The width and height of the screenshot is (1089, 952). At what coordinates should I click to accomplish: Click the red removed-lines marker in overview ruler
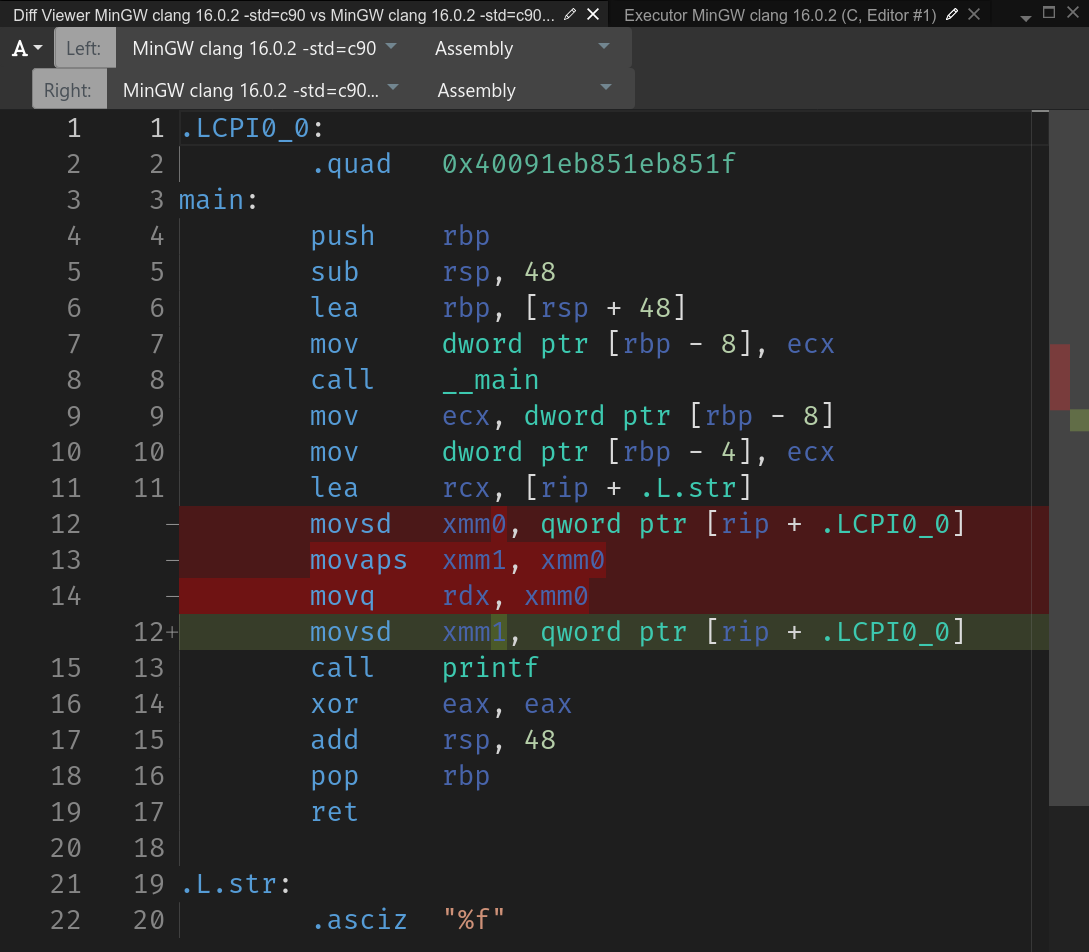click(x=1059, y=377)
